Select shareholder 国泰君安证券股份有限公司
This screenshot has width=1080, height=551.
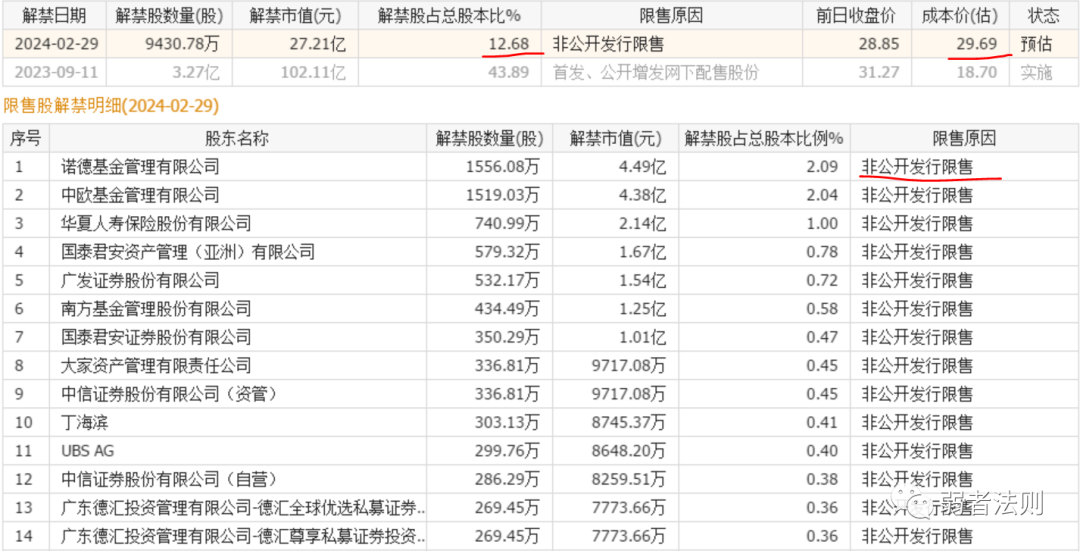pos(156,337)
